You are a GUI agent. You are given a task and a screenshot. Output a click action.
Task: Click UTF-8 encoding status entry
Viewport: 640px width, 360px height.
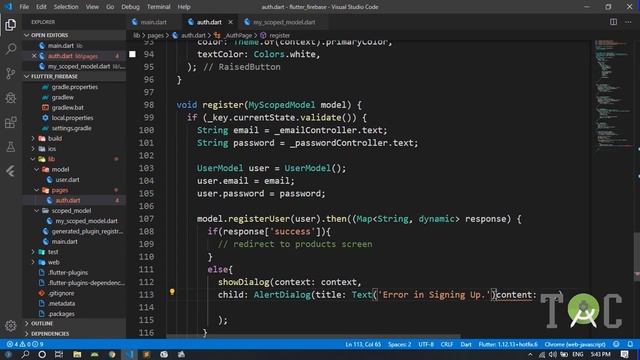click(426, 344)
